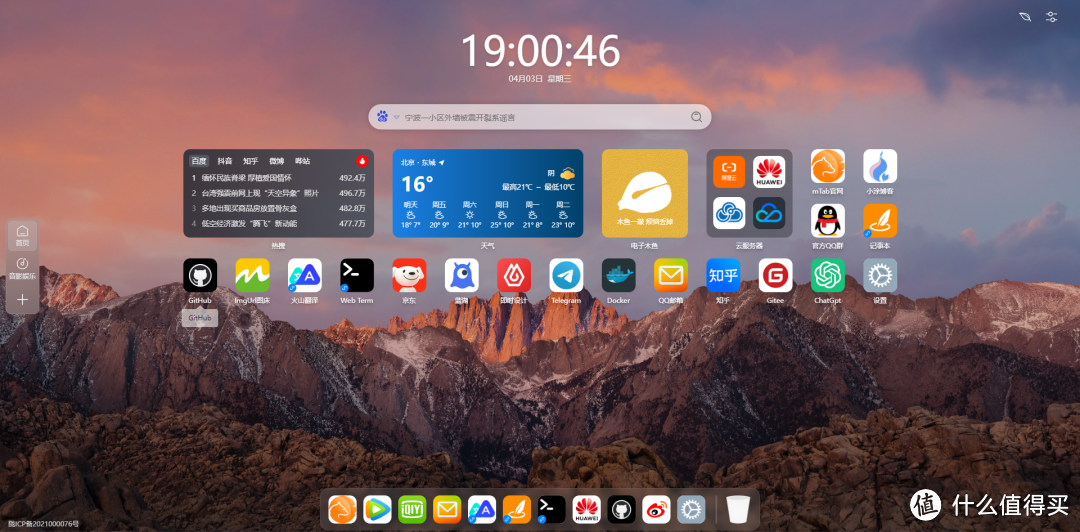Open the Weibo icon in the dock
This screenshot has height=532, width=1080.
[656, 510]
